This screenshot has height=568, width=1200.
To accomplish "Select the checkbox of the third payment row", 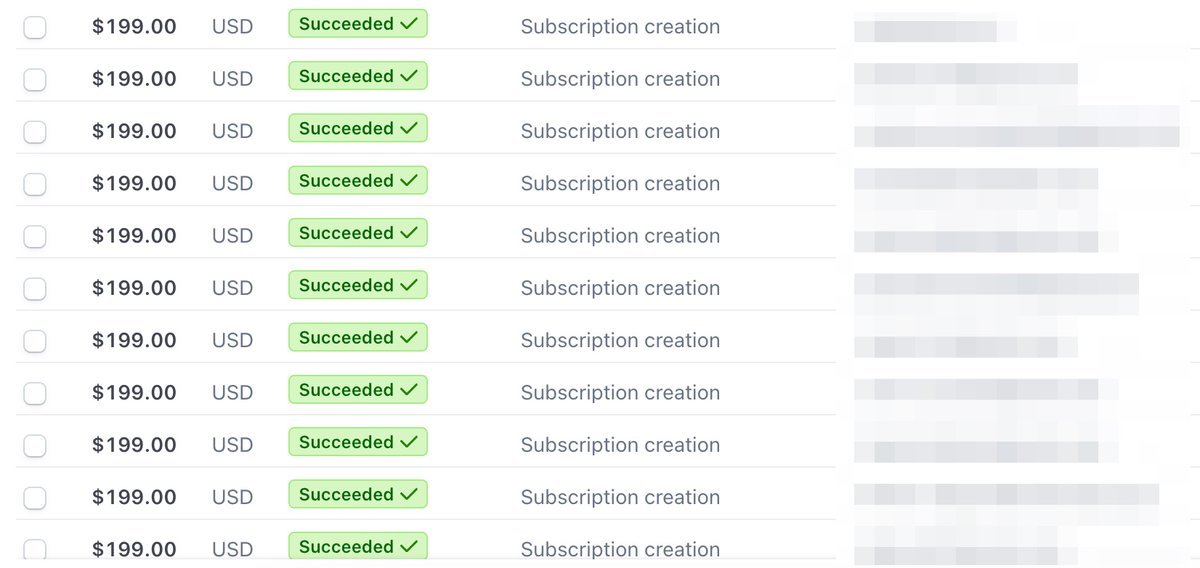I will 35,132.
